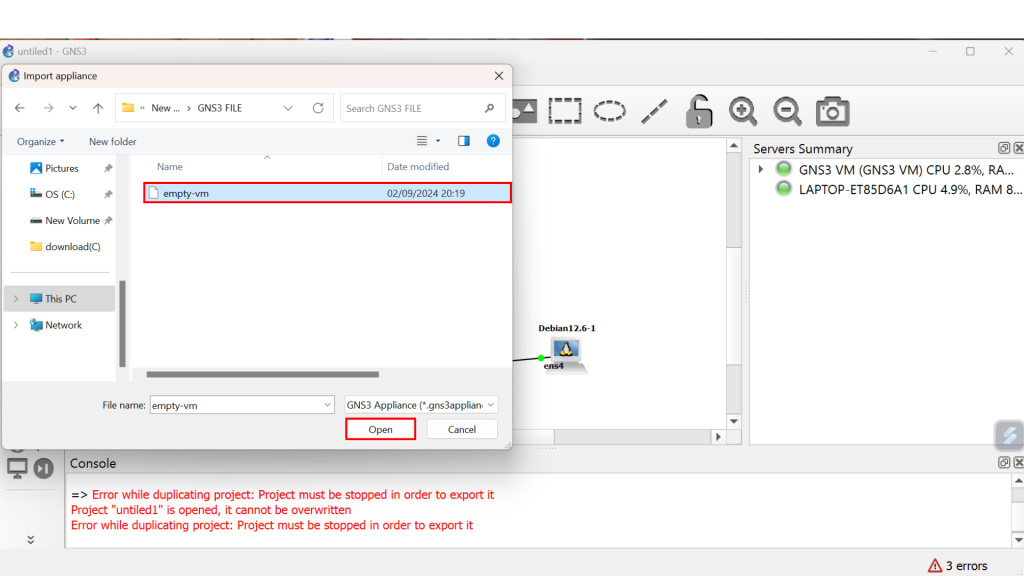The image size is (1024, 576).
Task: Click the Debian12.6-1 node icon
Action: (x=567, y=350)
